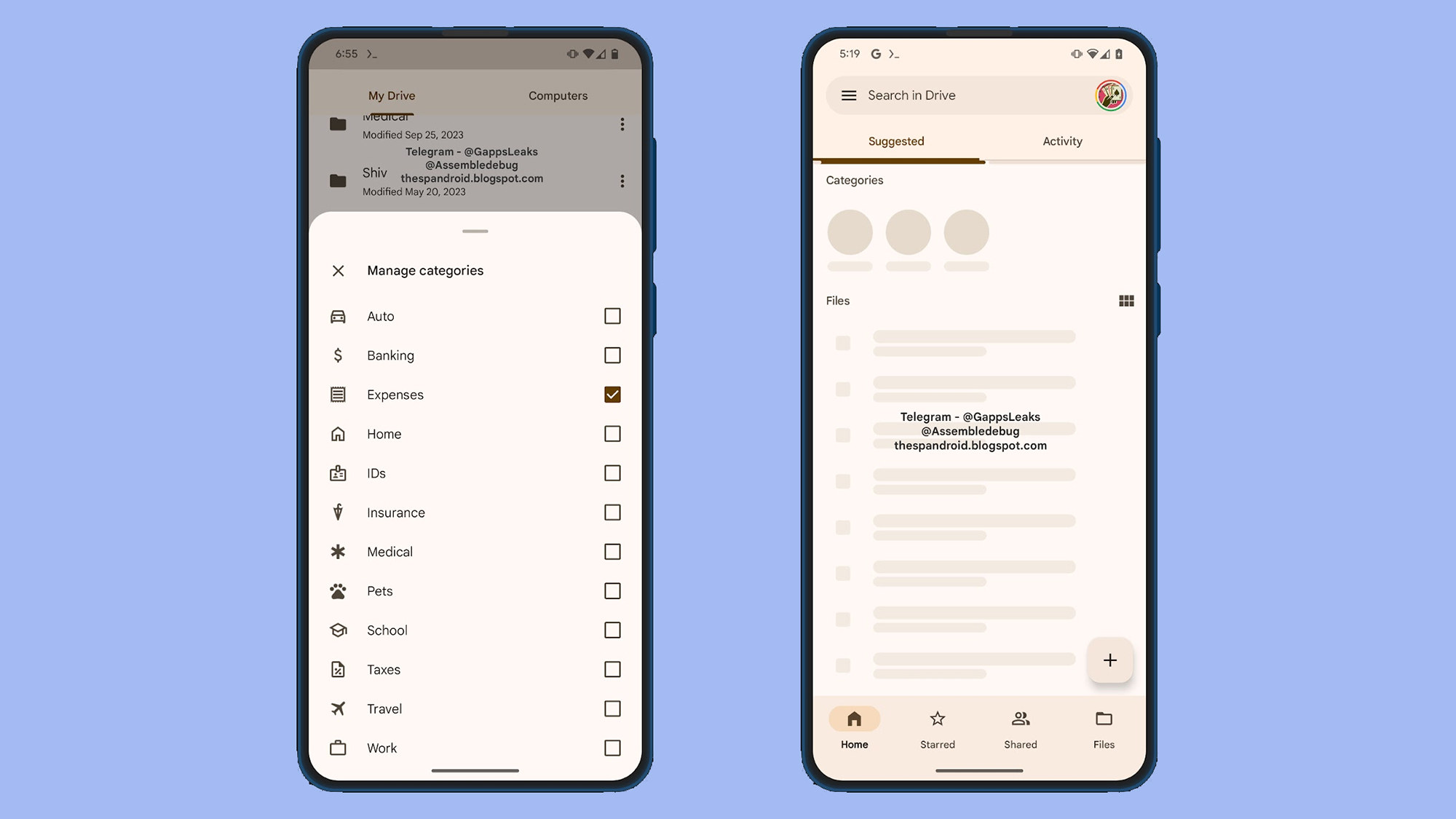Select the Insurance category icon
1456x819 pixels.
(x=338, y=512)
